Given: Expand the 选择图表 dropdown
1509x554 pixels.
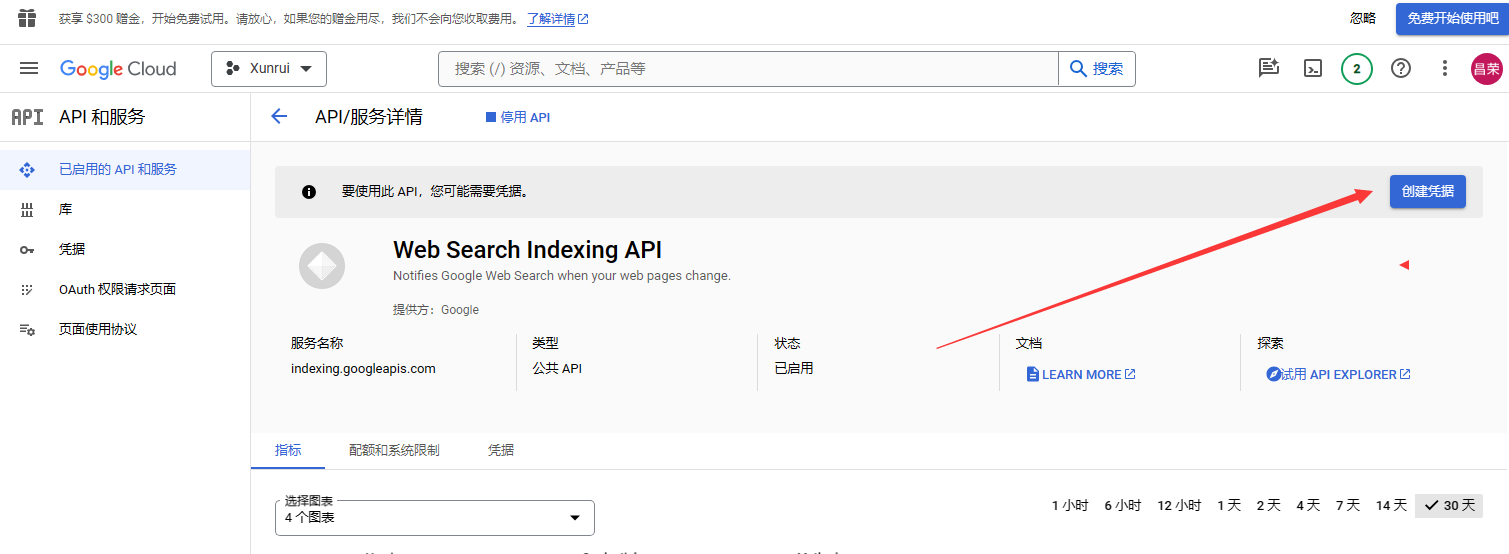Looking at the screenshot, I should tap(435, 518).
